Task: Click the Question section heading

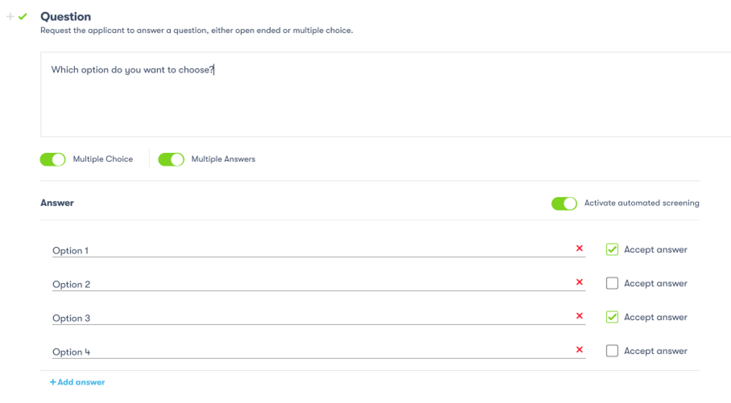Action: [66, 17]
